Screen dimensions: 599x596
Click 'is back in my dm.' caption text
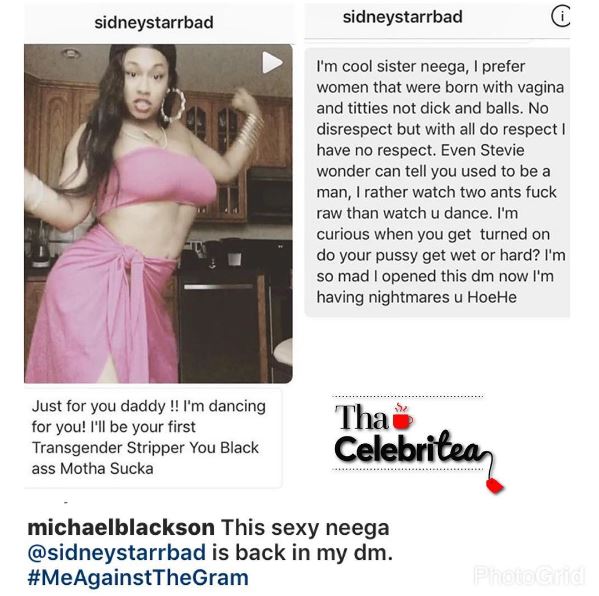[302, 552]
